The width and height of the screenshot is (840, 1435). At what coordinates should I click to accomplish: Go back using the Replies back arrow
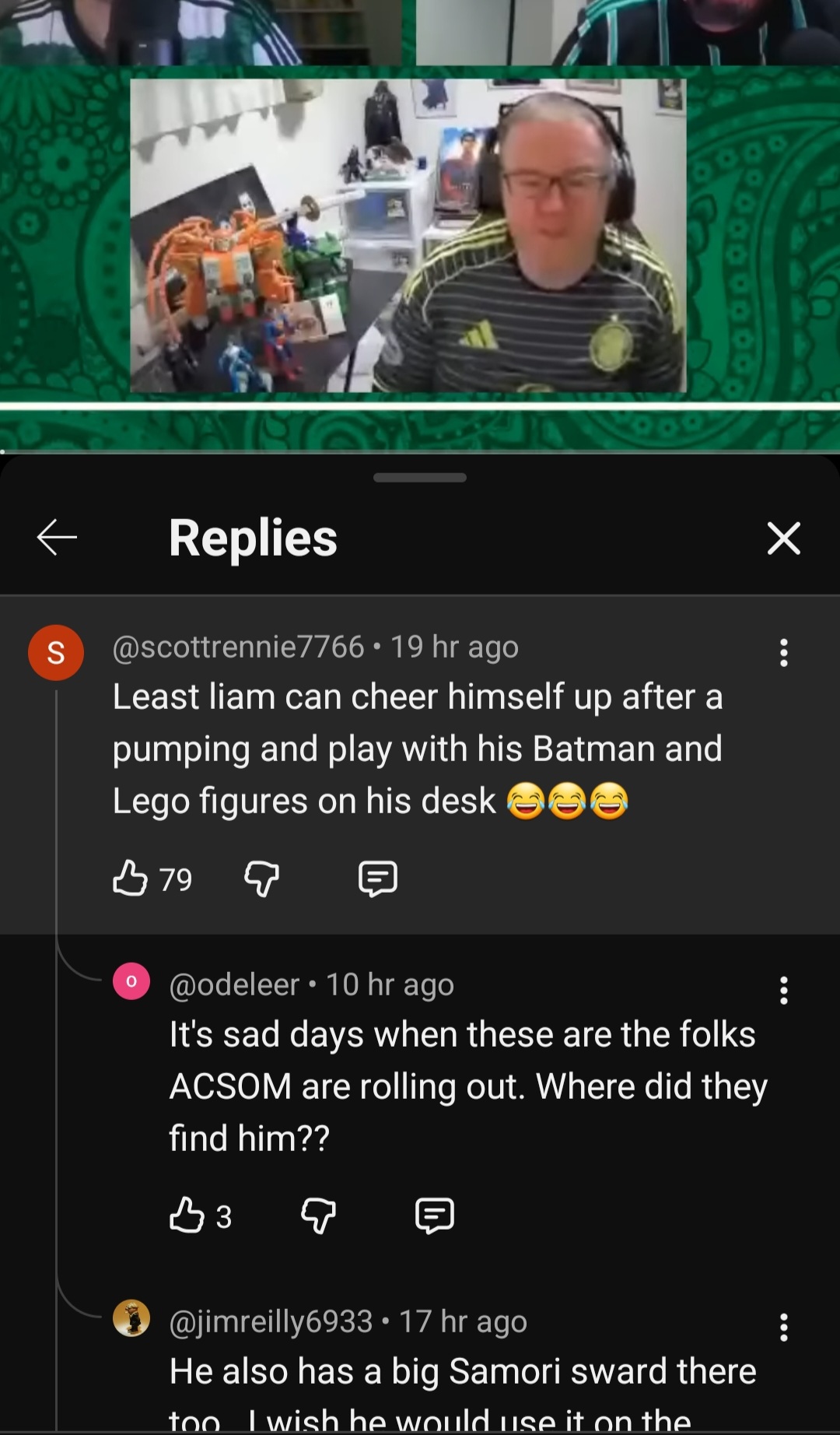pyautogui.click(x=57, y=538)
